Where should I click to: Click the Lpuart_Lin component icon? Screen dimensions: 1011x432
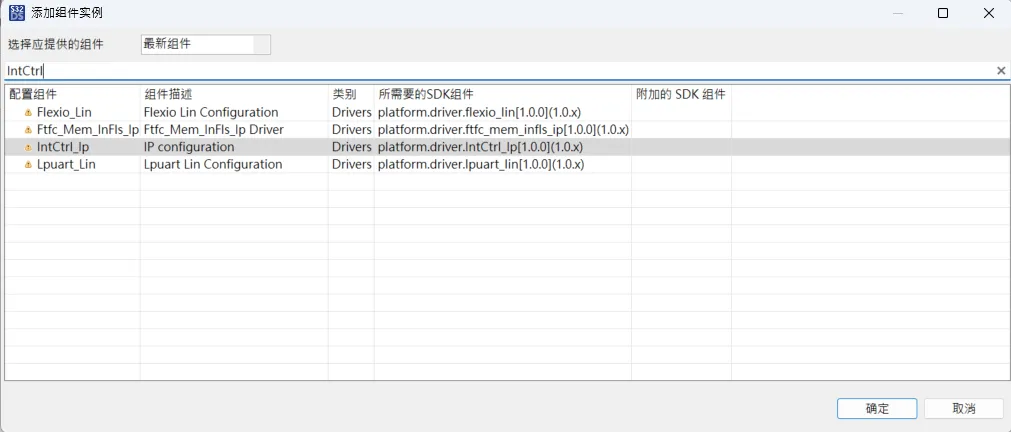coord(28,164)
